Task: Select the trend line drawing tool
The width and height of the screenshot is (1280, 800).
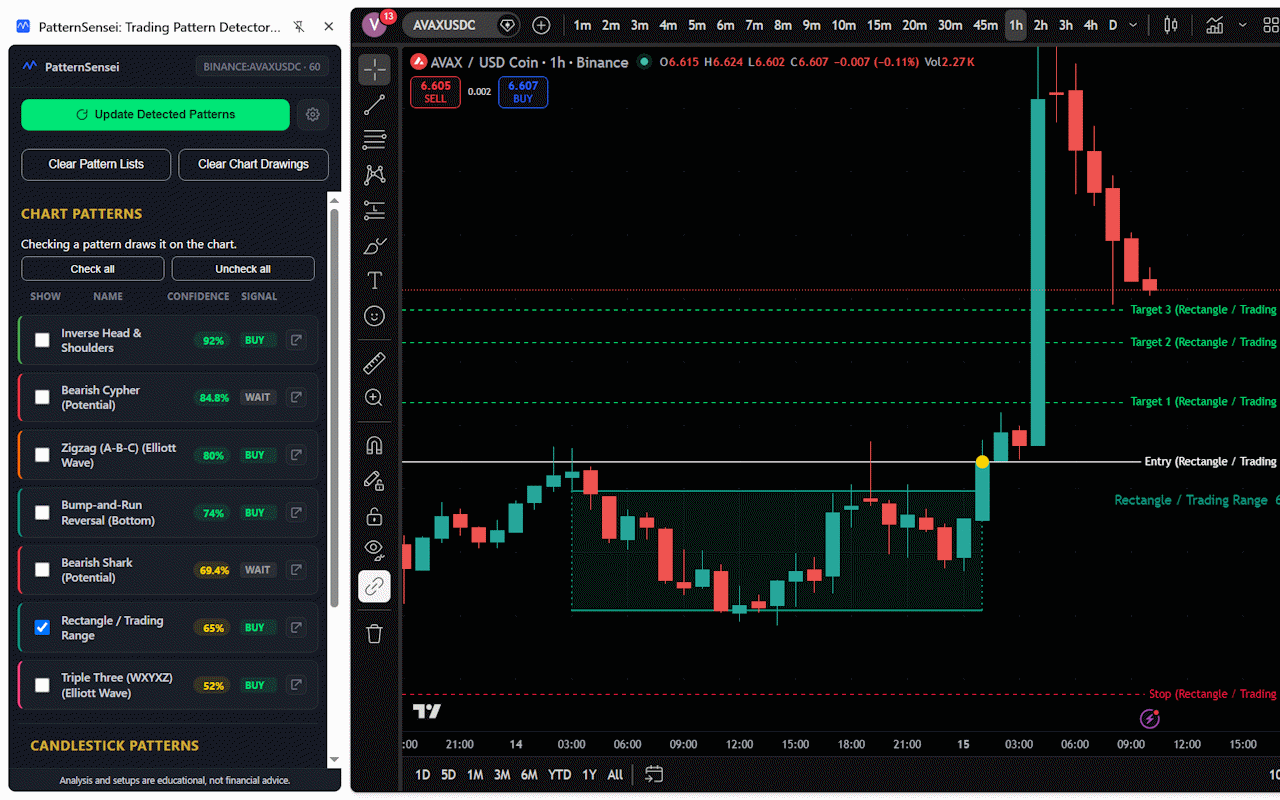Action: [374, 105]
